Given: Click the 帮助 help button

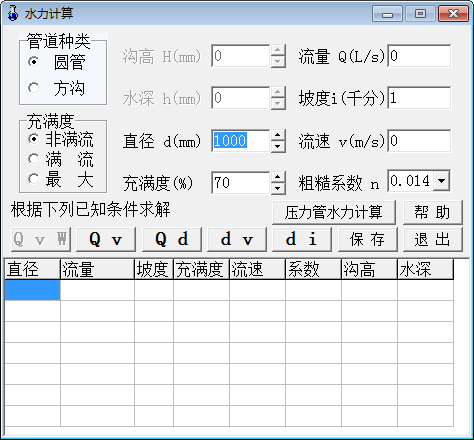Looking at the screenshot, I should click(433, 212).
